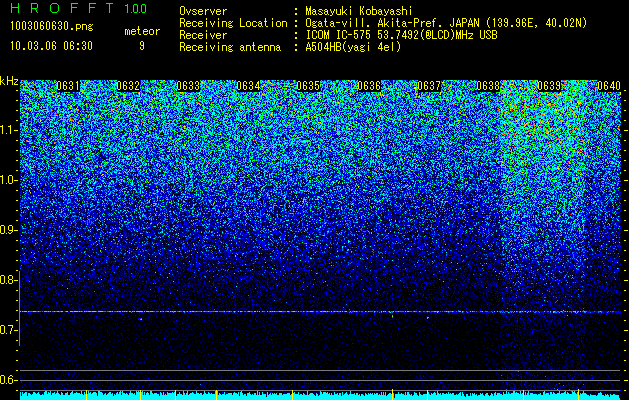Screen dimensions: 629x400
Task: Click the 0640 time label
Action: (609, 86)
